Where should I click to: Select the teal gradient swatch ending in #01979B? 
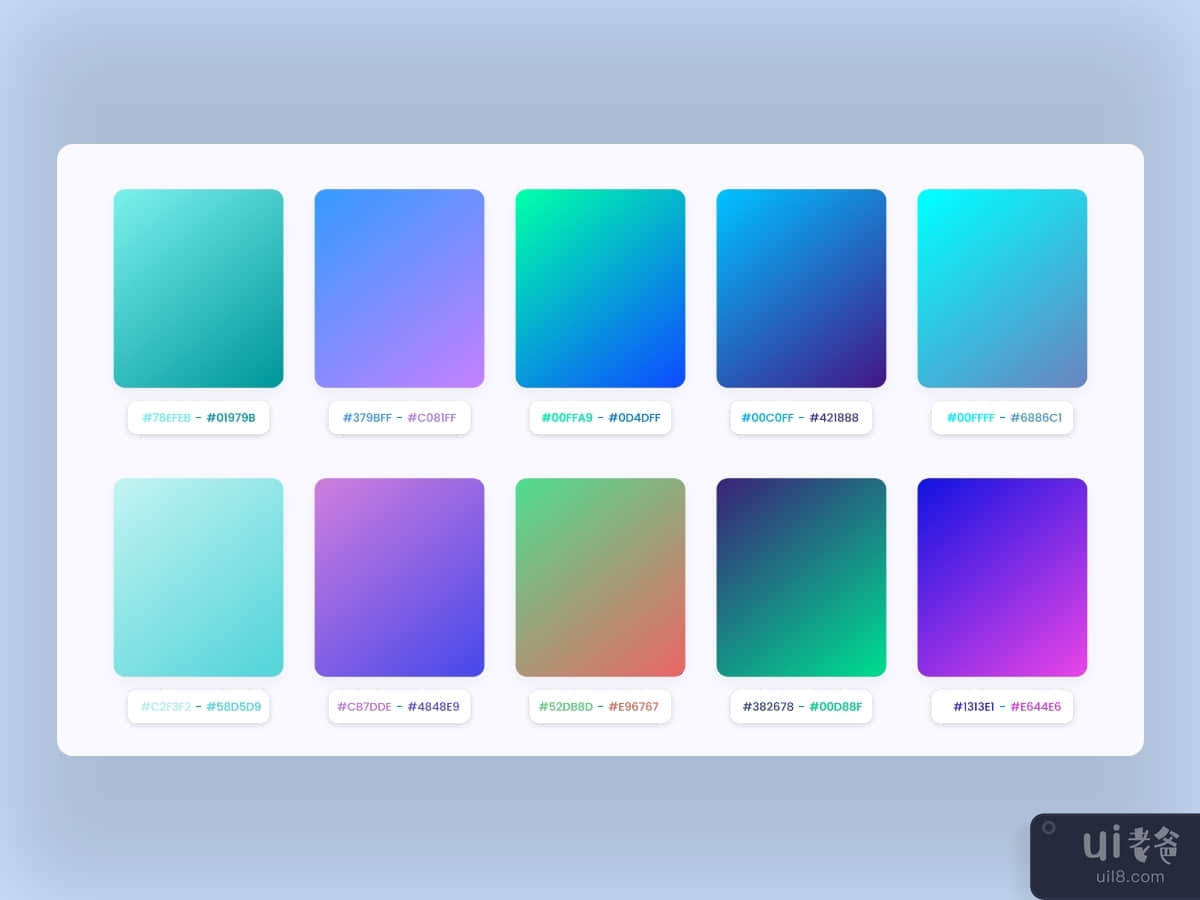(198, 288)
